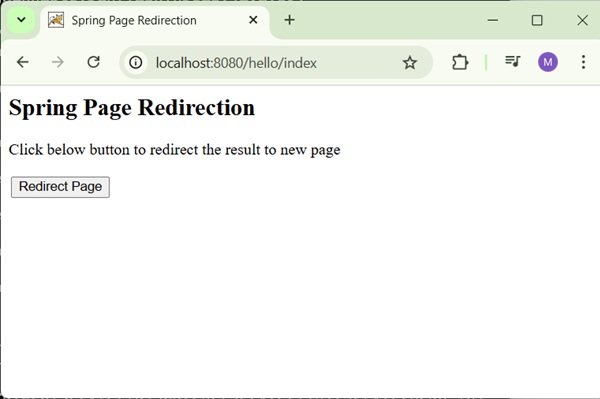Bookmark this page with star icon
The image size is (600, 399).
[x=409, y=62]
